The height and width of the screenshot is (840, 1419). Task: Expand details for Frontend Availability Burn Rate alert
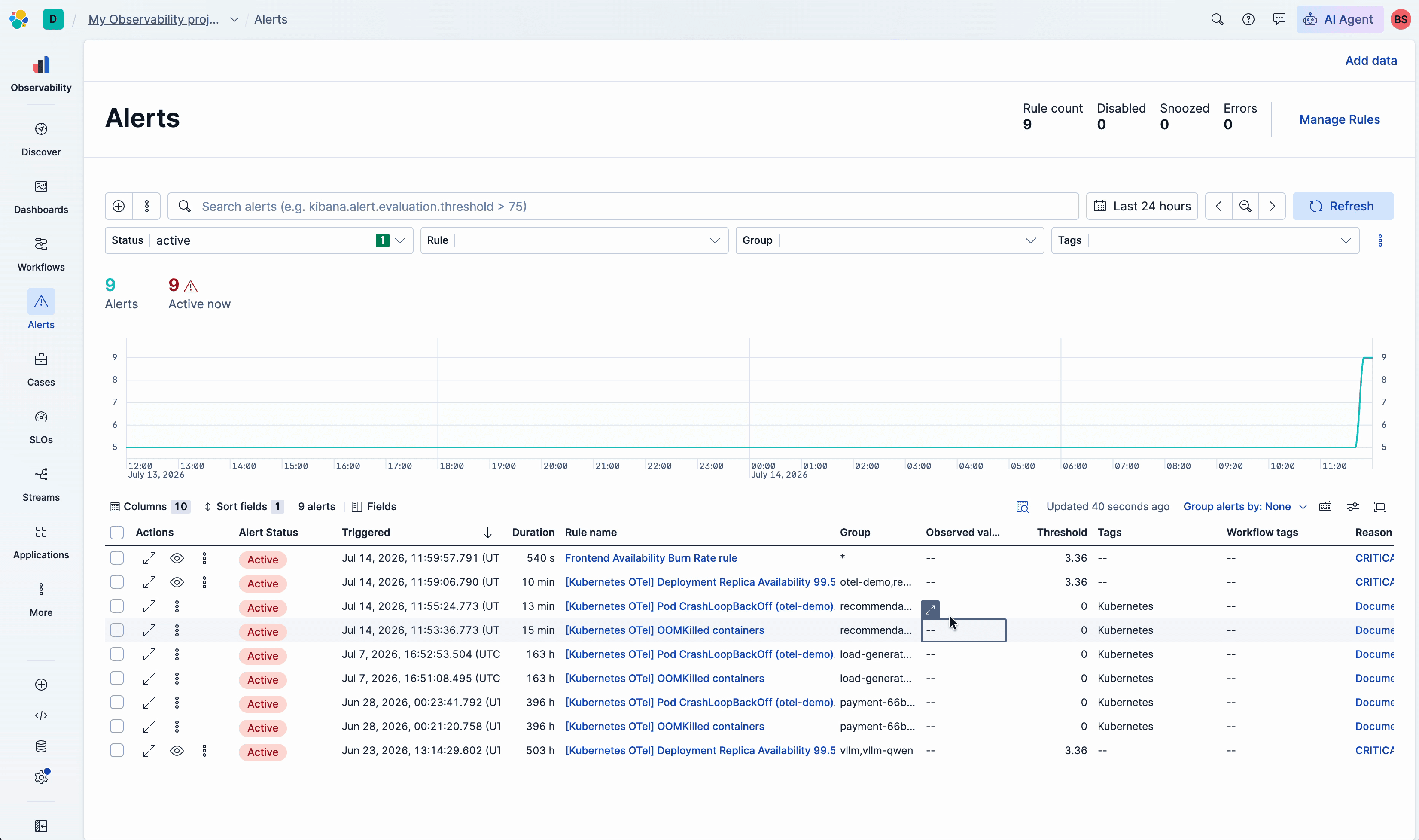click(149, 558)
